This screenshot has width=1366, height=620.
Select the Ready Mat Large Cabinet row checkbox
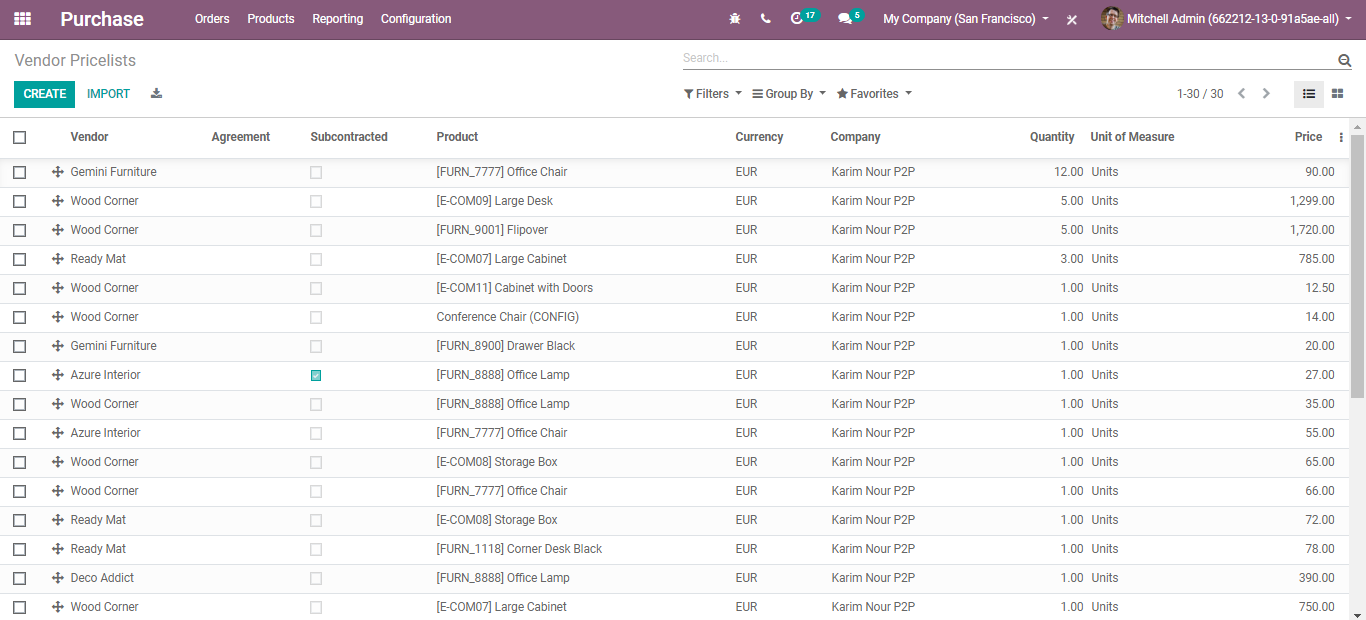pos(19,259)
